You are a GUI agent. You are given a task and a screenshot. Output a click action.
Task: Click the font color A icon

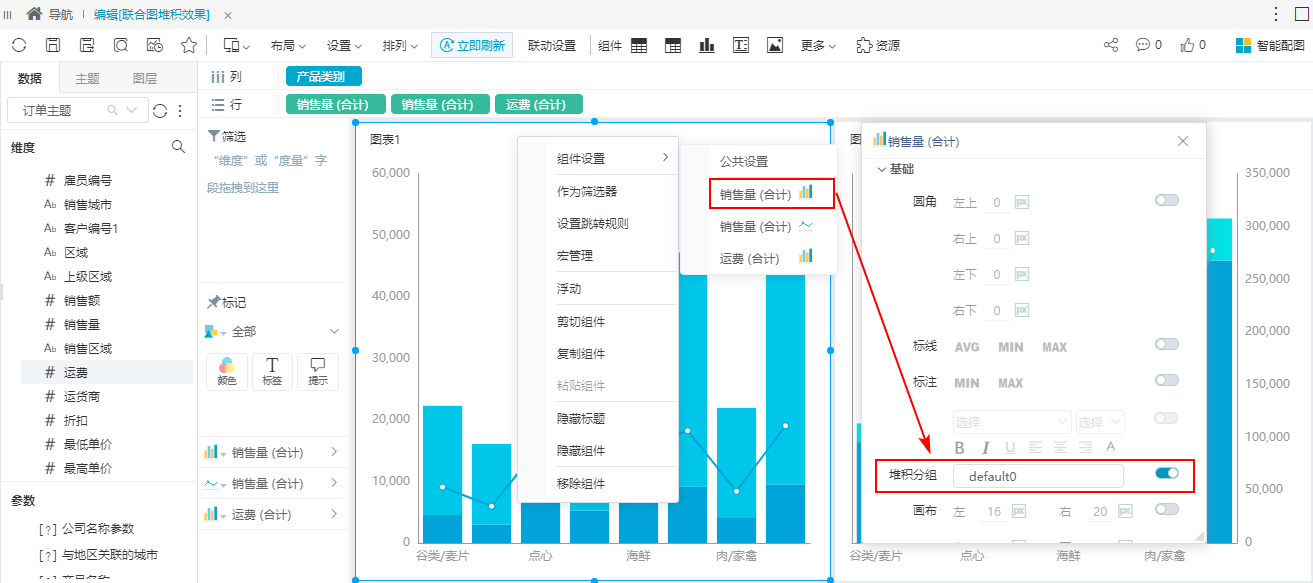click(1110, 447)
